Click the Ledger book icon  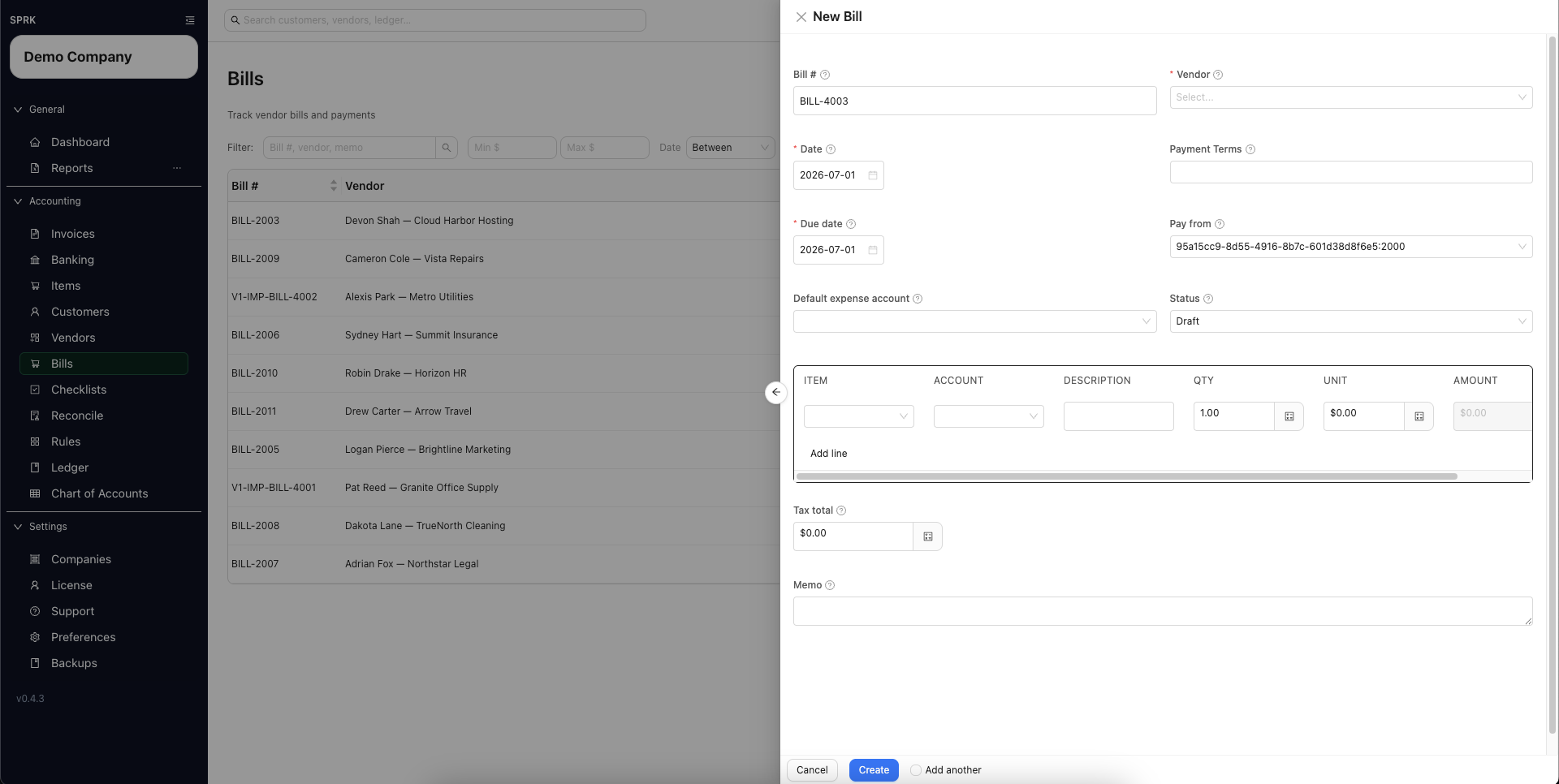[x=35, y=467]
